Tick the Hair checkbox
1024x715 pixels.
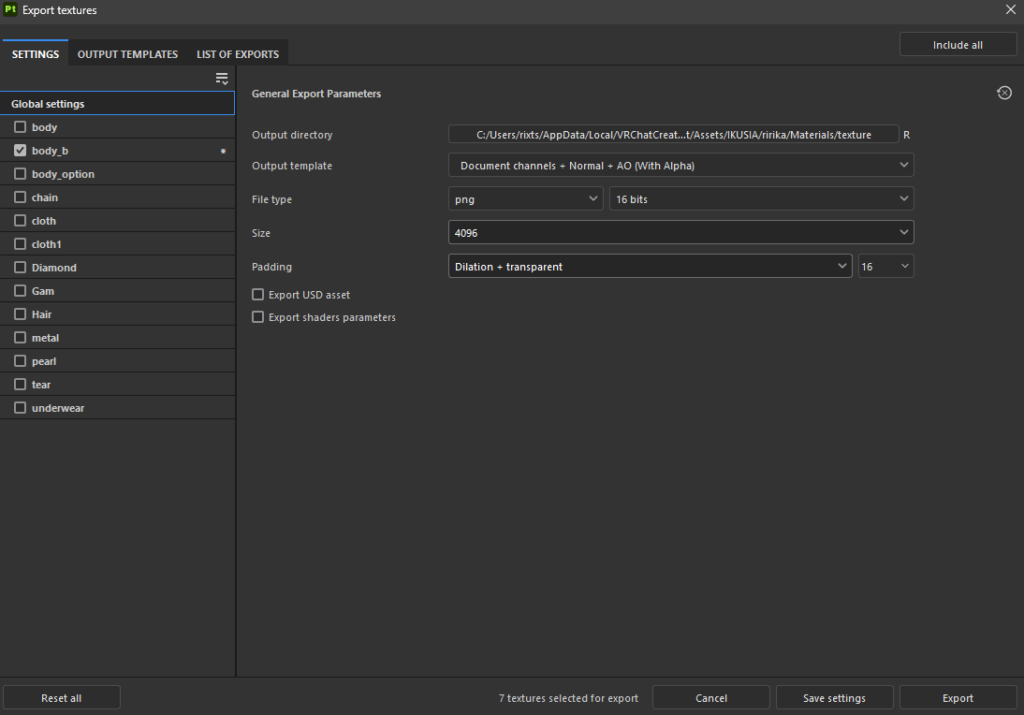coord(20,314)
